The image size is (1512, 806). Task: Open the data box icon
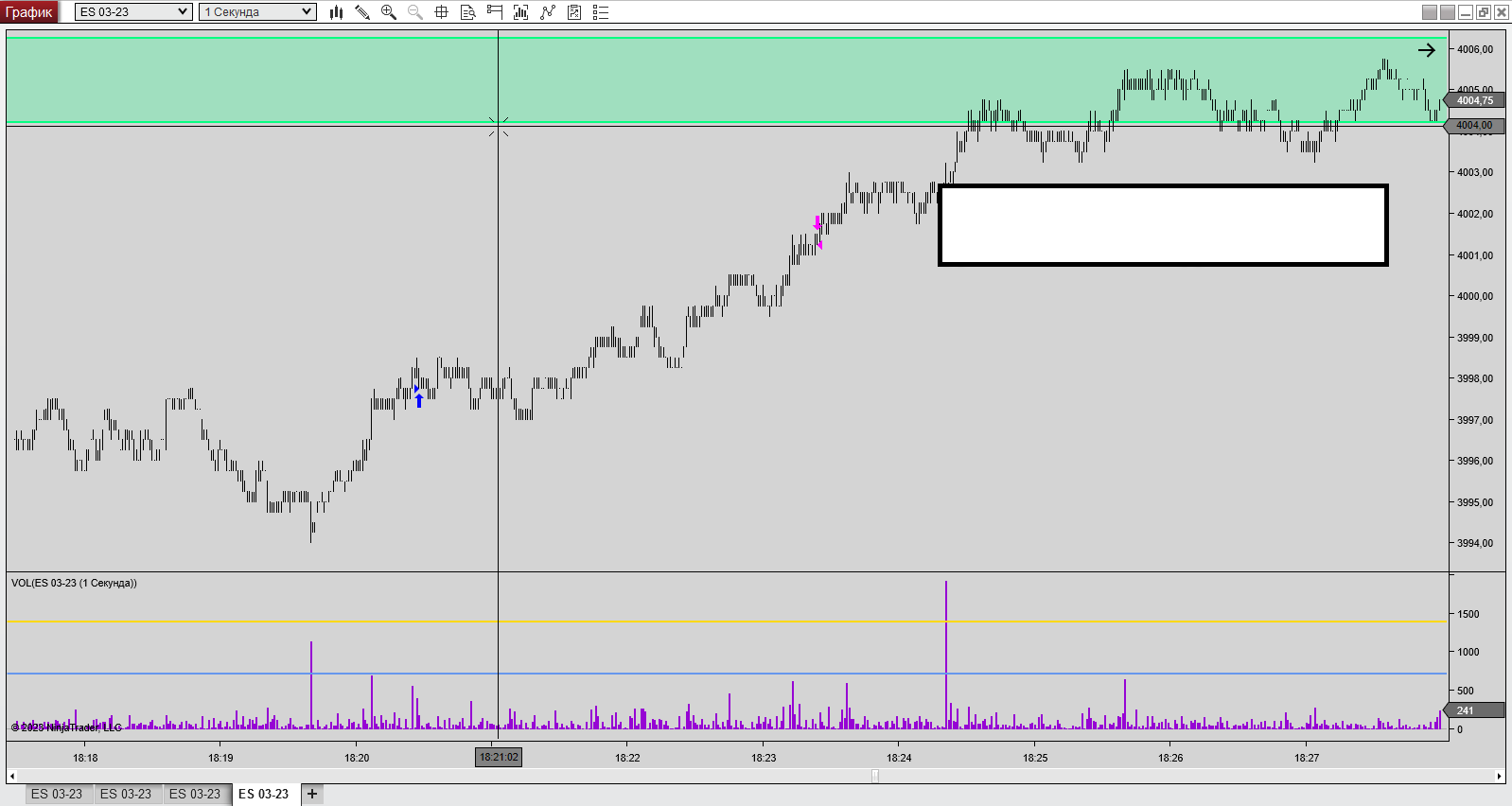point(467,12)
